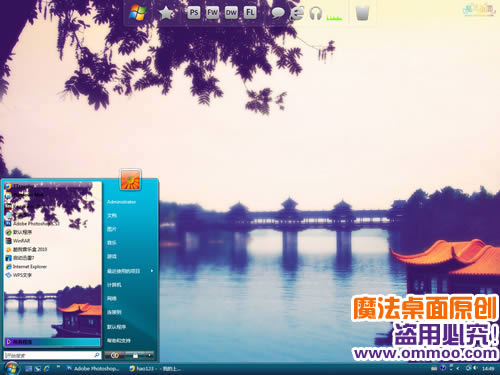Image resolution: width=500 pixels, height=375 pixels.
Task: Open 游戏 in the Start menu
Action: (x=112, y=257)
